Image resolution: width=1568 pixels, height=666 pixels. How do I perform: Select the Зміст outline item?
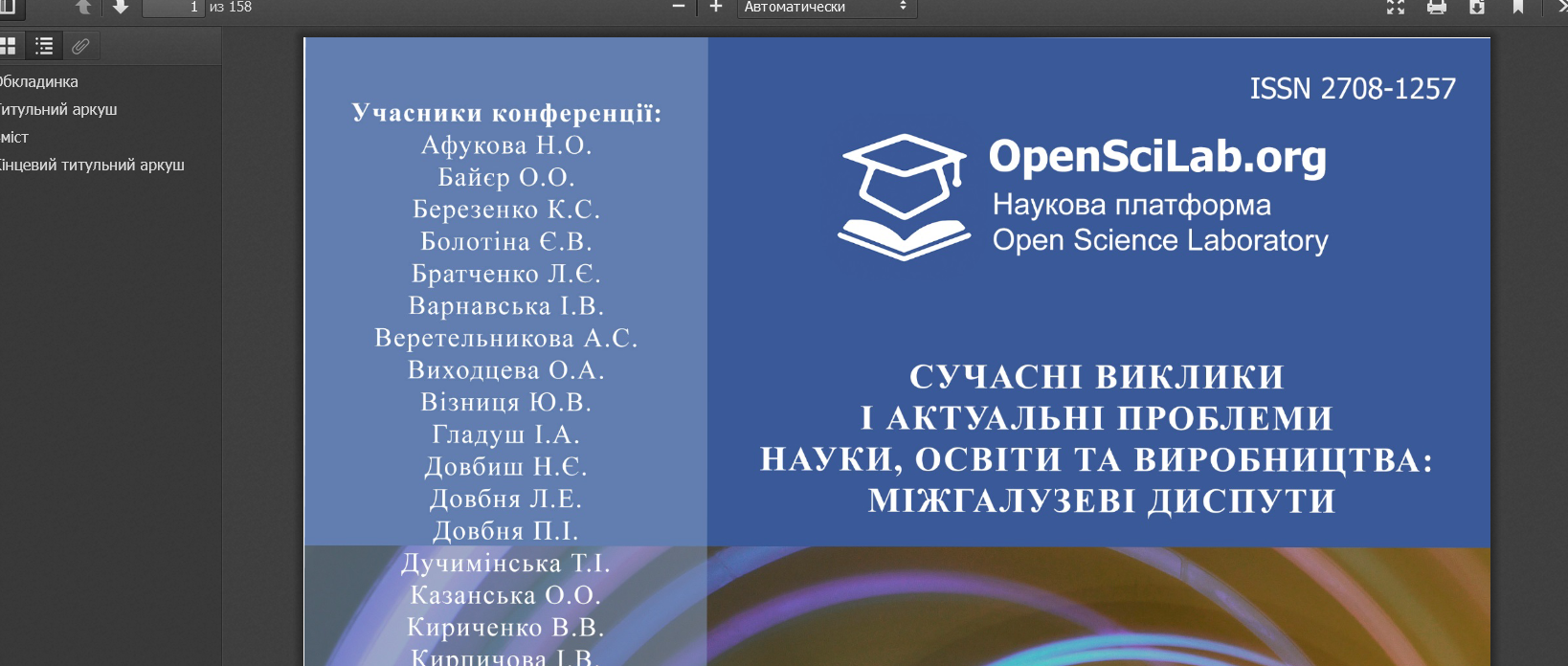point(14,138)
